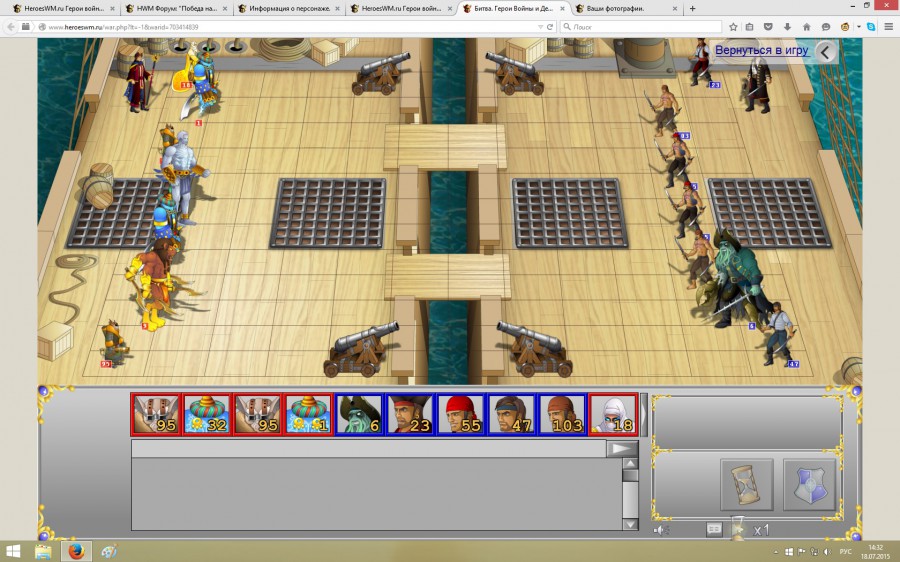
Task: Select ghost captain portrait with count 6
Action: pyautogui.click(x=359, y=413)
